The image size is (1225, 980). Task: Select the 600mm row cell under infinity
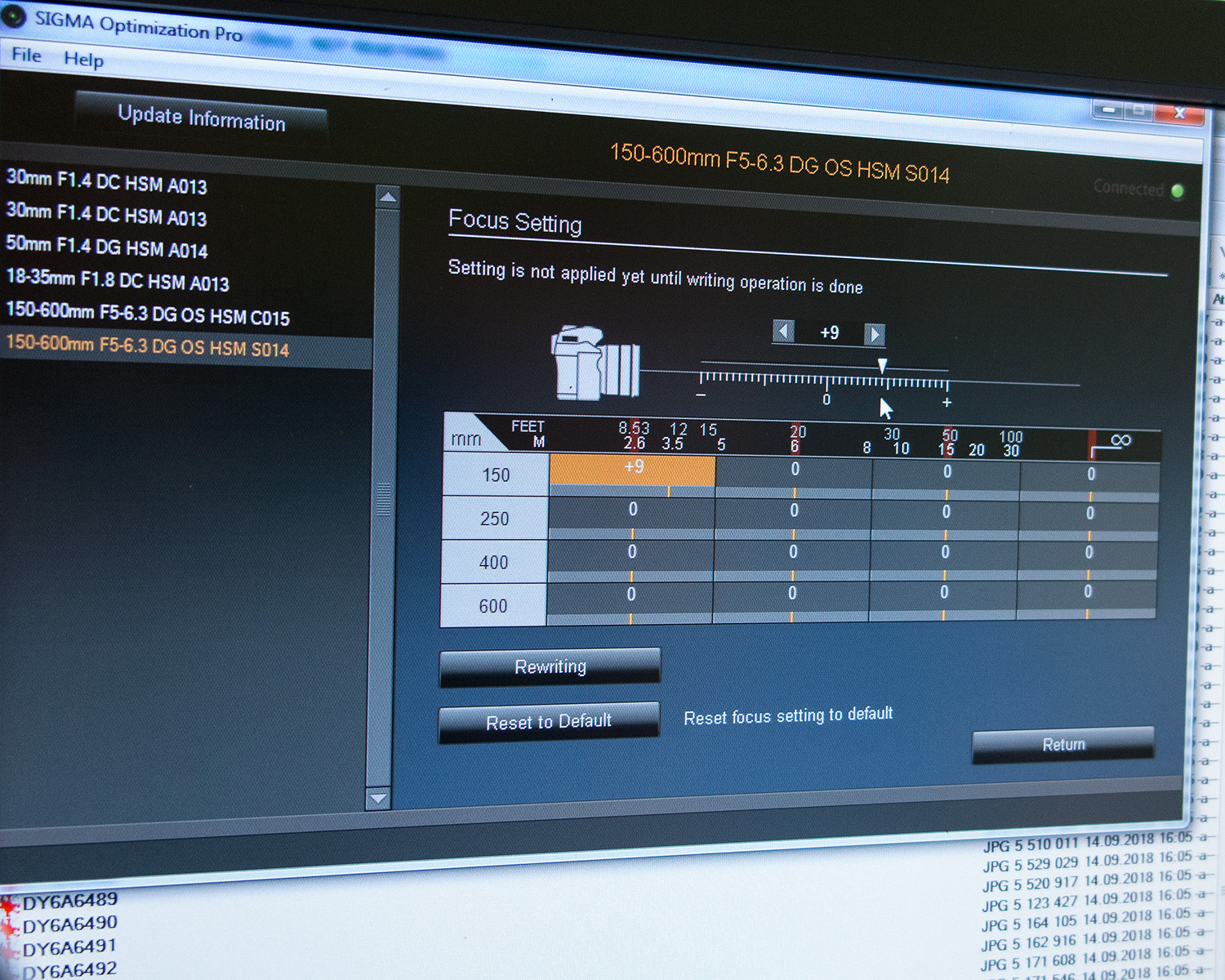pos(1087,600)
